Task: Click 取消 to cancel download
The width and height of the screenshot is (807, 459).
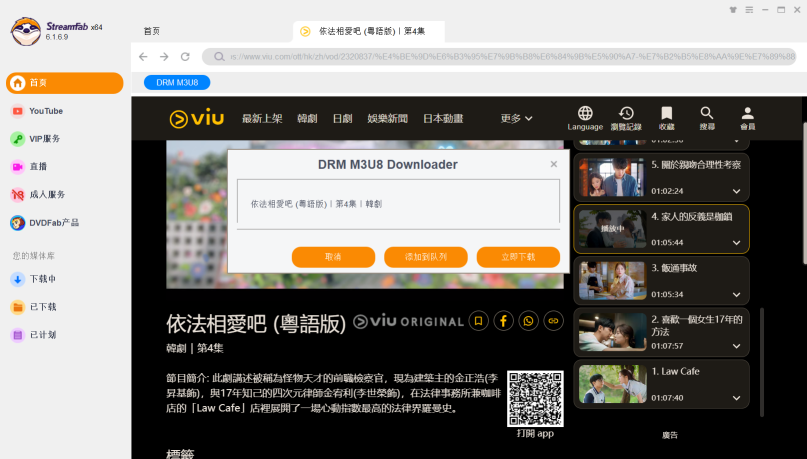Action: (333, 257)
